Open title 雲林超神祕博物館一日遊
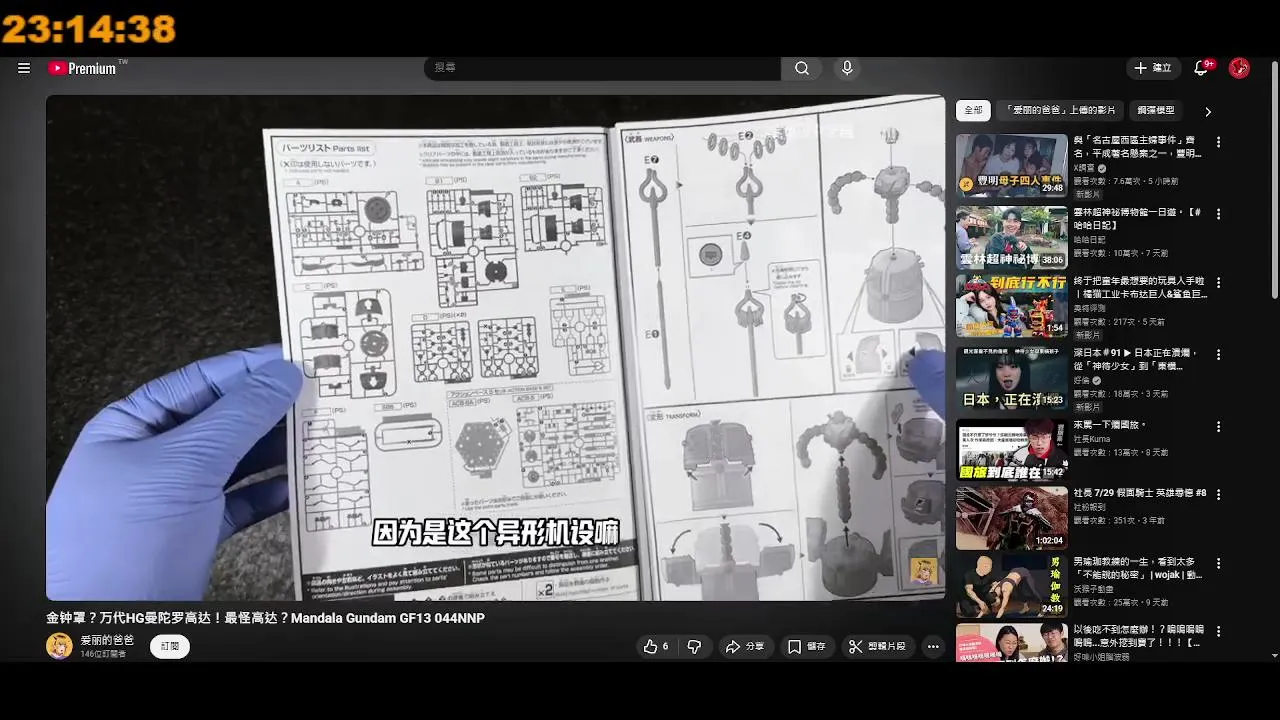This screenshot has width=1280, height=720. click(1138, 219)
